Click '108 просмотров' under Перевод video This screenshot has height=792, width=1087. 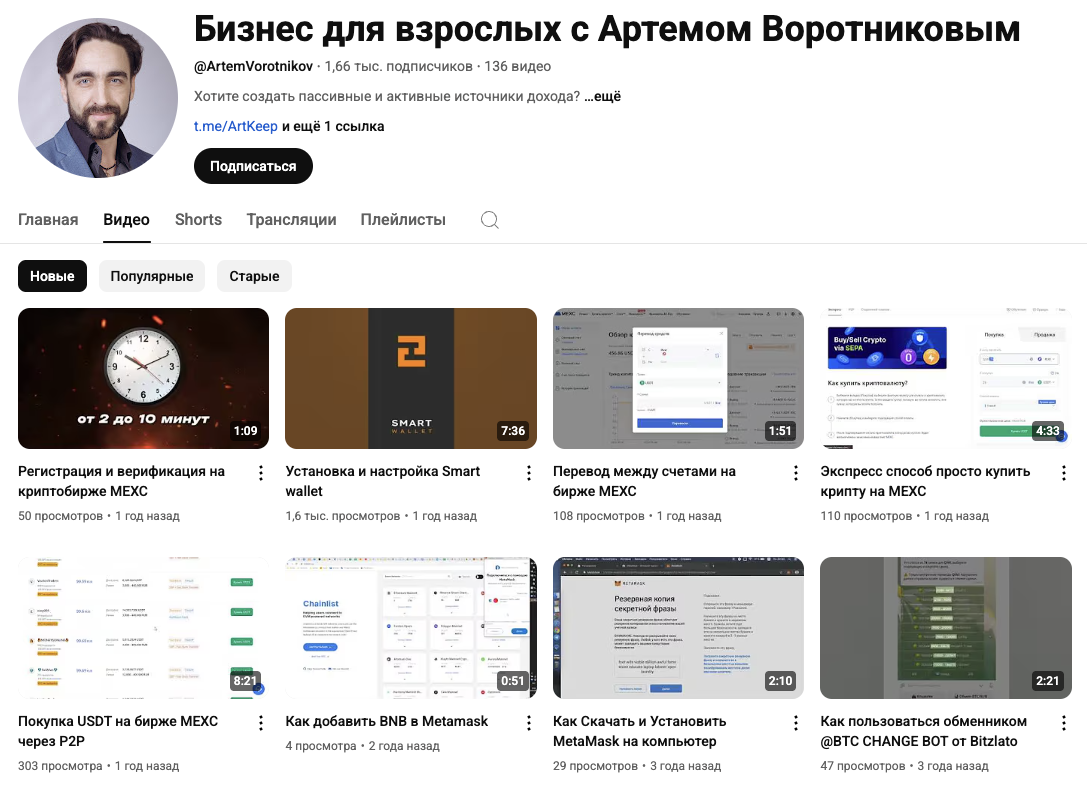(599, 516)
